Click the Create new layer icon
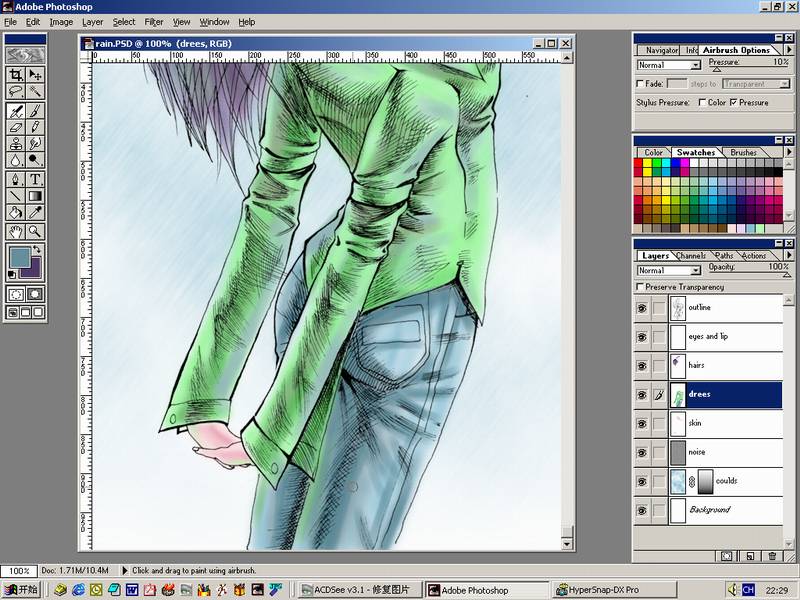 [749, 556]
